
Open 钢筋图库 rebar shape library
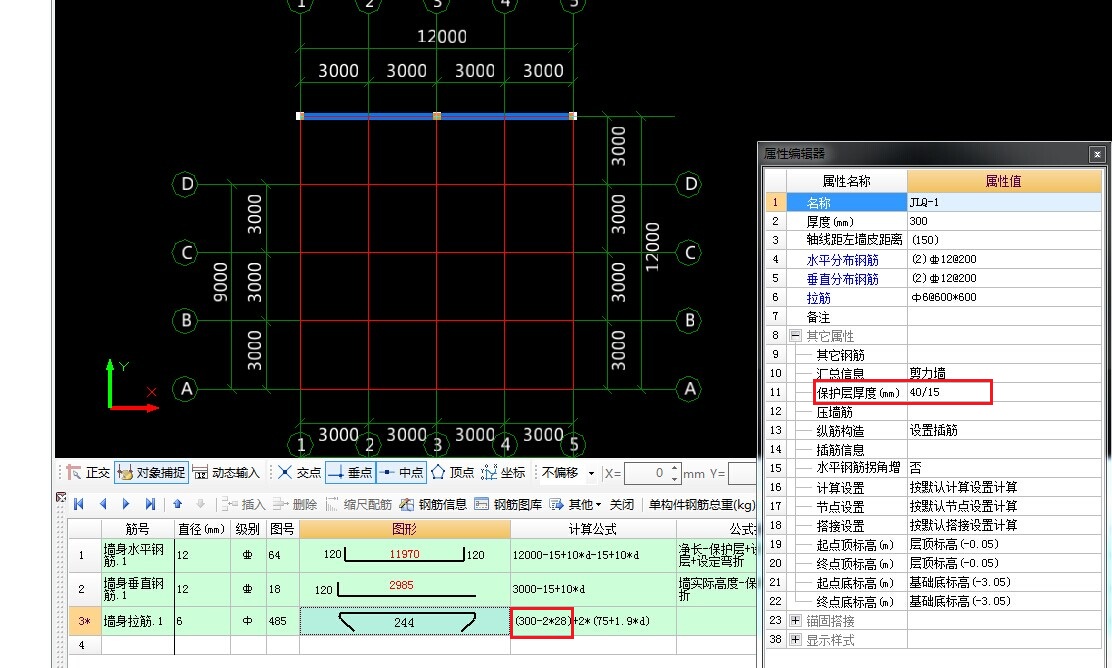tap(508, 504)
